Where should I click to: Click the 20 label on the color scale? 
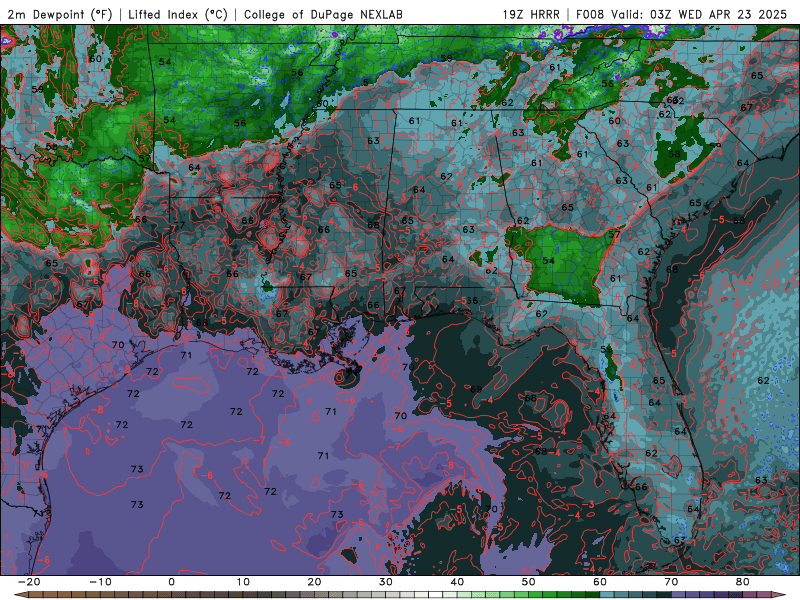click(314, 582)
